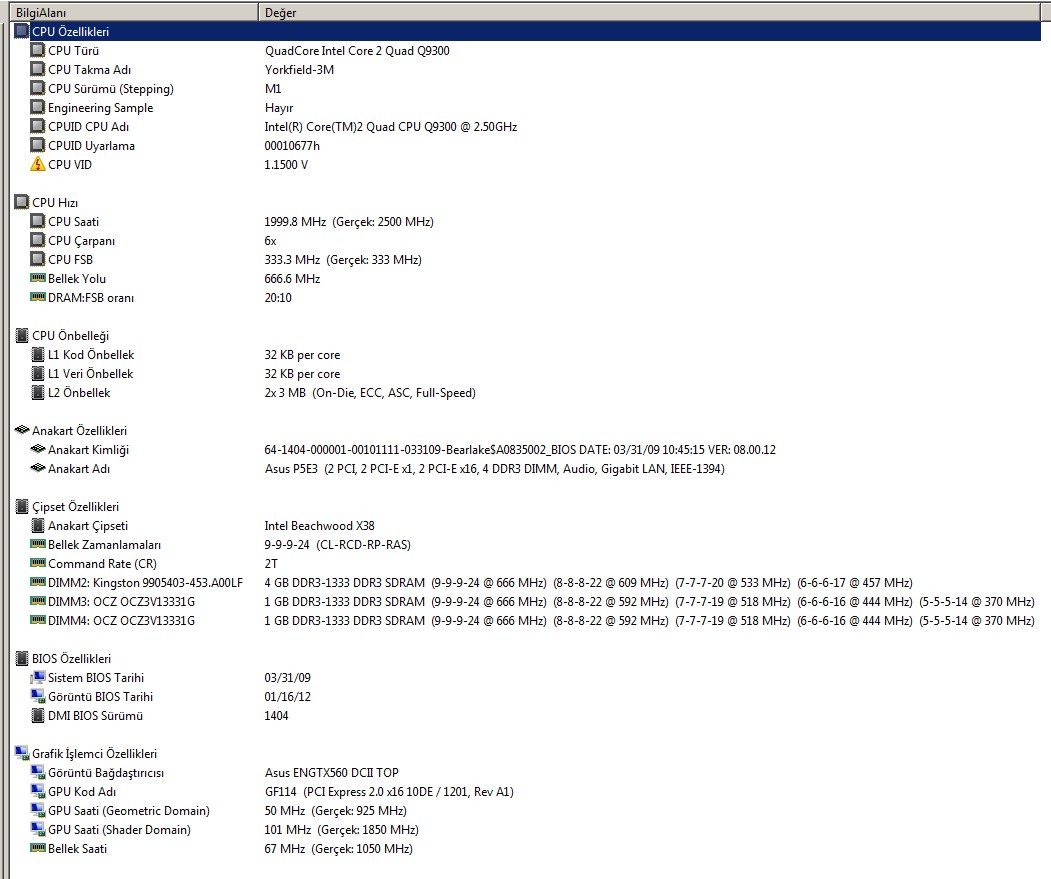
Task: Click the Anakart Özellikleri motherboard icon
Action: tap(21, 430)
